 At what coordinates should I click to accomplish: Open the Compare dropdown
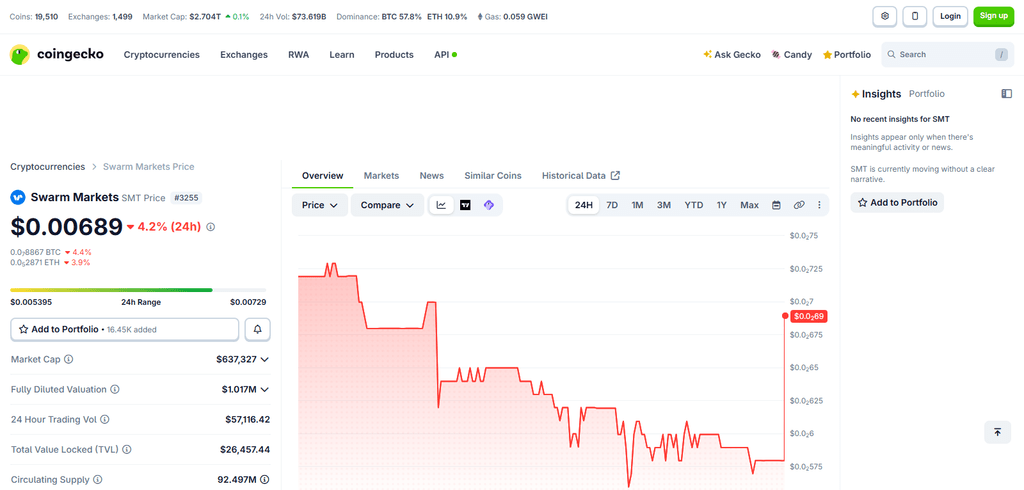click(387, 205)
